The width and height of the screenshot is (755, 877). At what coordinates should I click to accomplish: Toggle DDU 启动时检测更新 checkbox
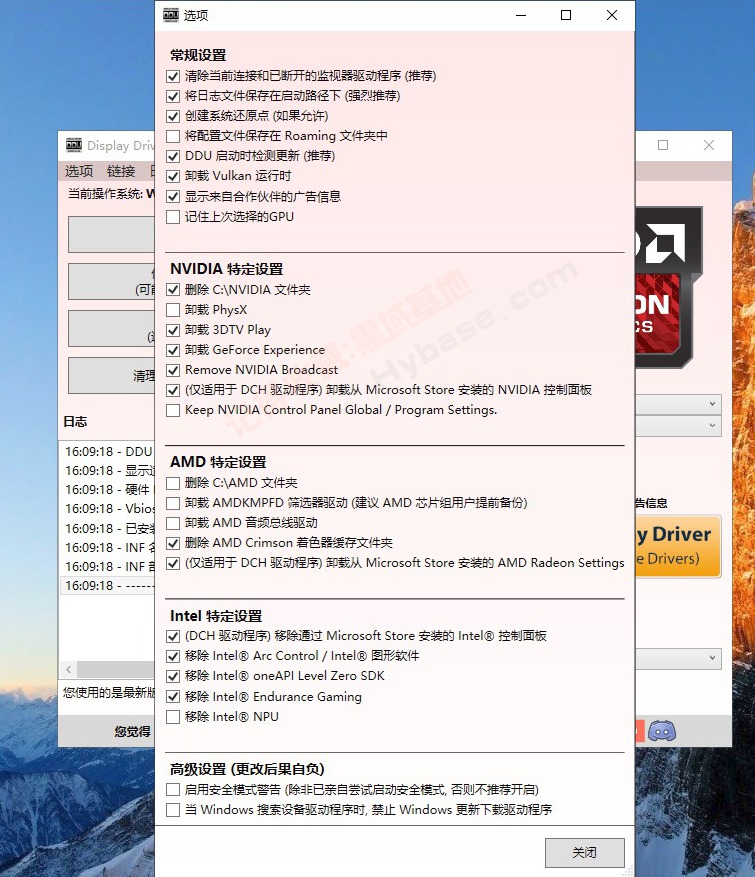coord(173,156)
